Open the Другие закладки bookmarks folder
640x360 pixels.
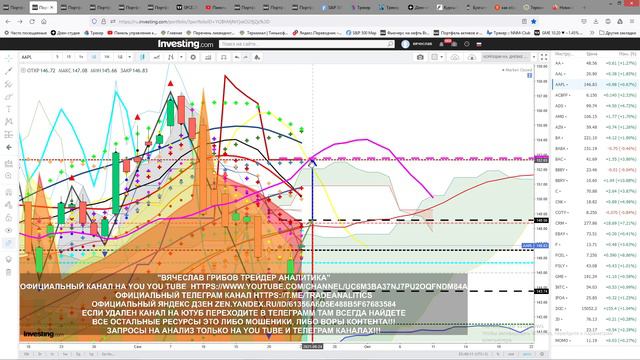[x=618, y=33]
